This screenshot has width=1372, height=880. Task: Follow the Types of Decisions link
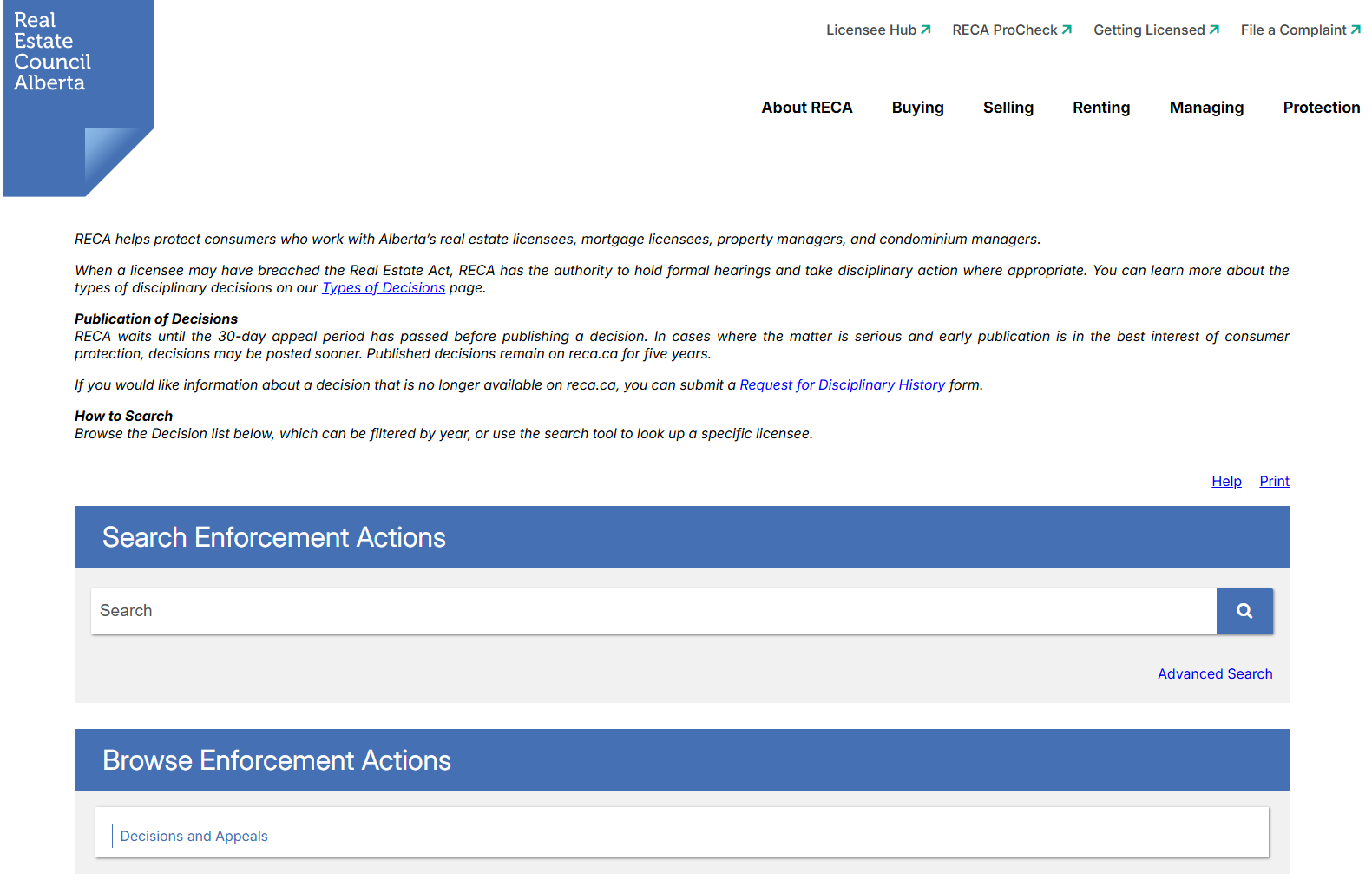pos(383,288)
